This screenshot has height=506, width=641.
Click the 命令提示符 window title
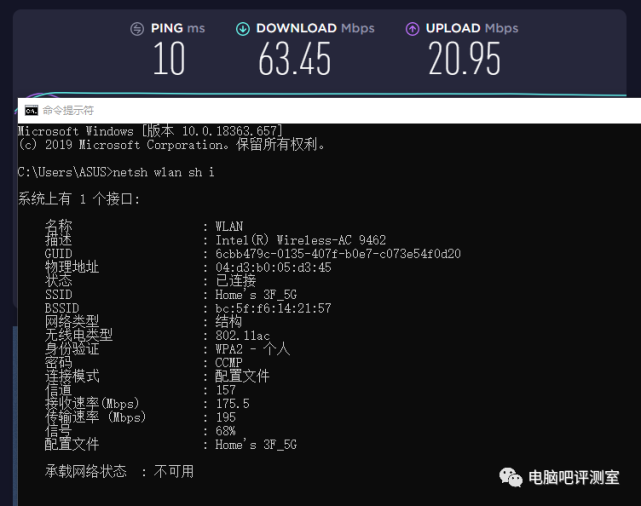point(68,110)
